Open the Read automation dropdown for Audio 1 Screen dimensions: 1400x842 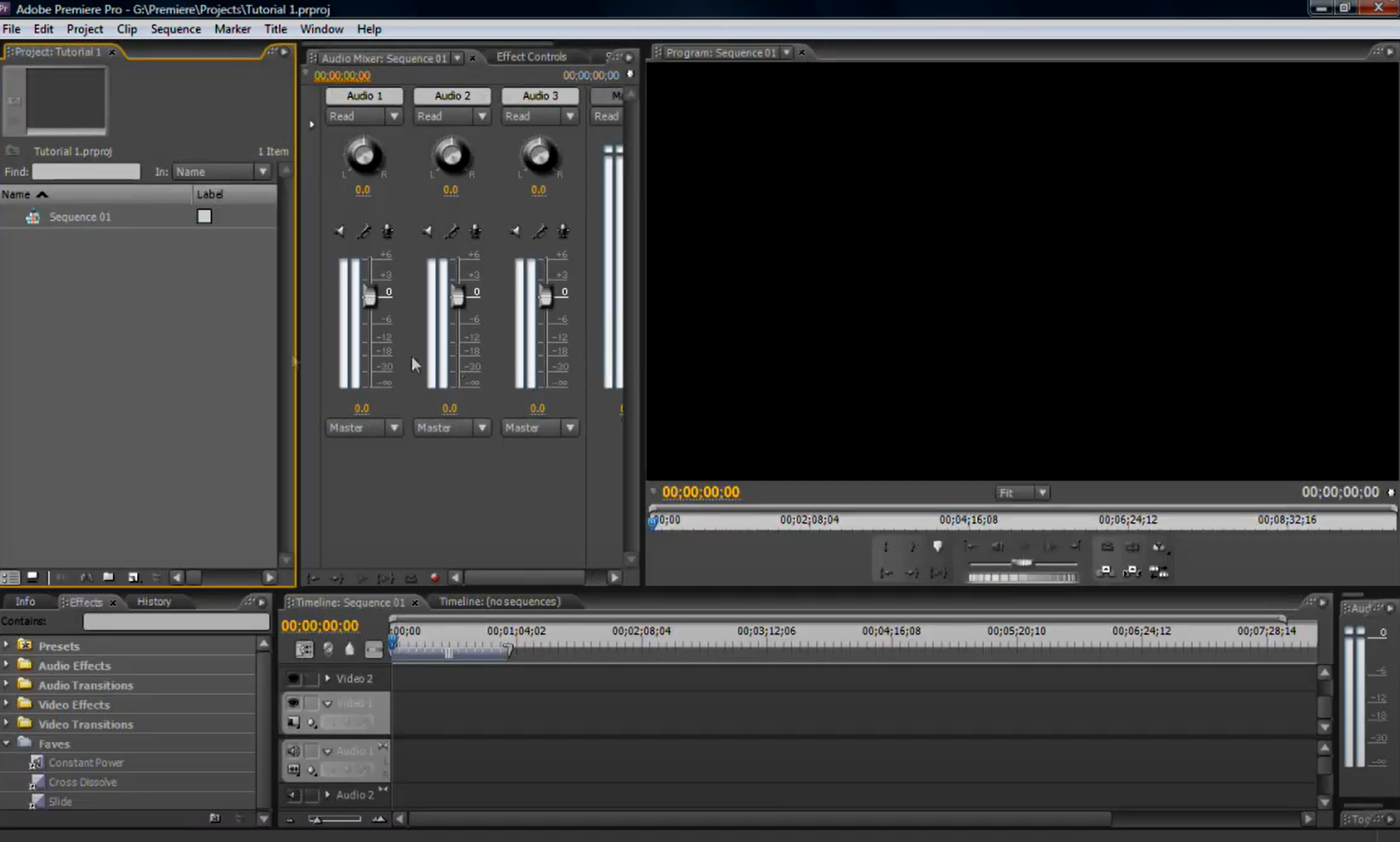pos(396,116)
